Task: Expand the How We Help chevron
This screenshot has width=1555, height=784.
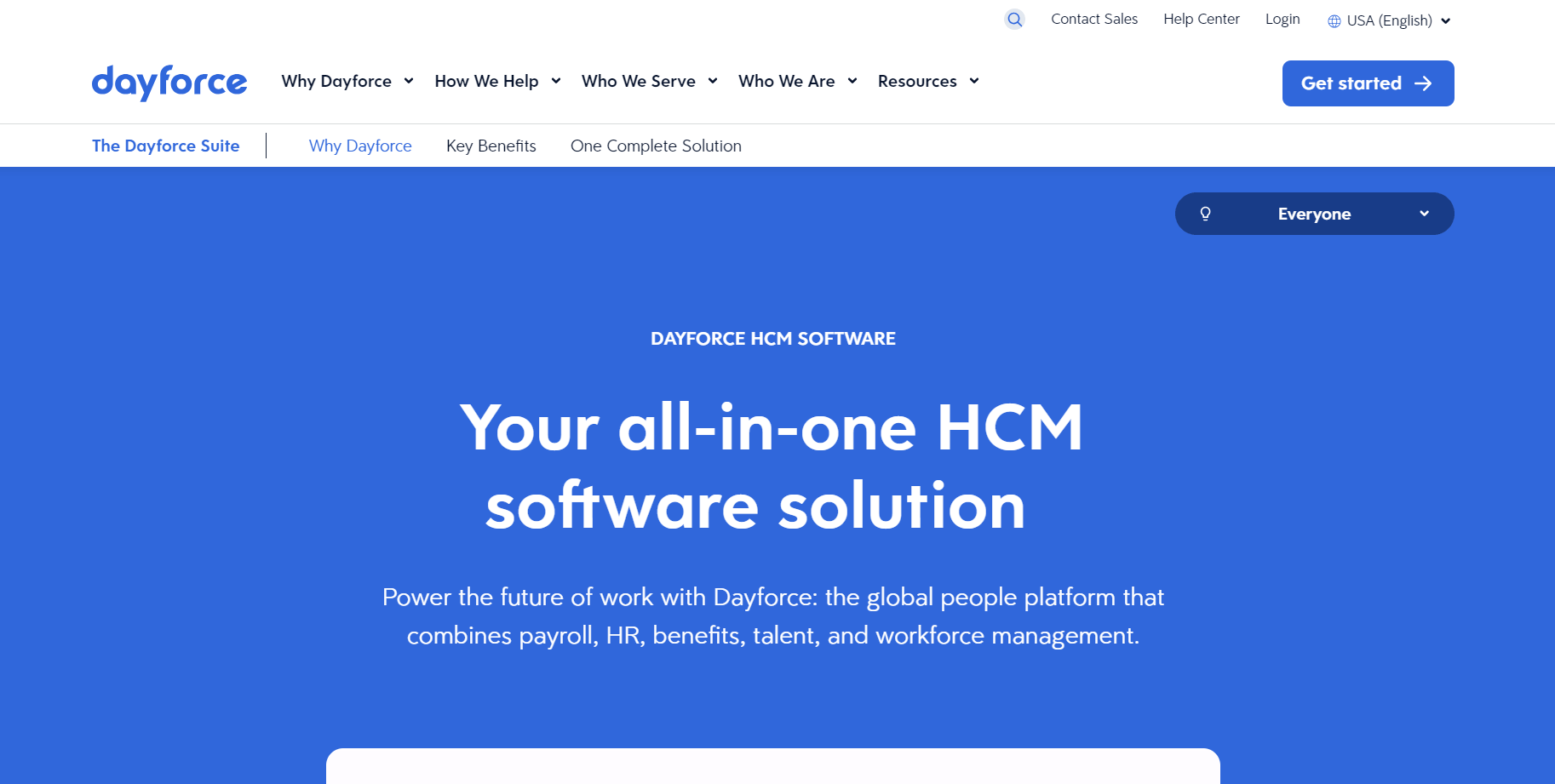Action: coord(556,81)
